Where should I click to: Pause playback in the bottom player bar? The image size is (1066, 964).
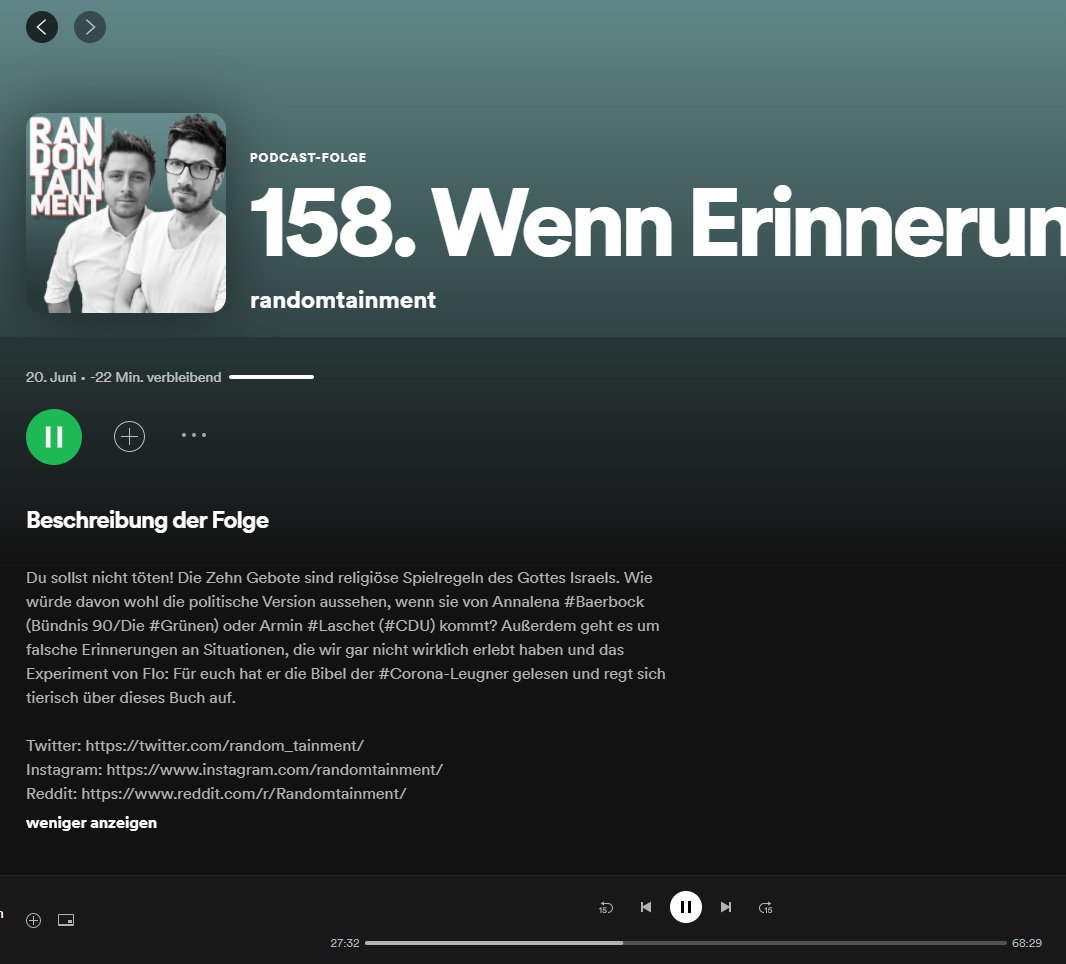685,907
